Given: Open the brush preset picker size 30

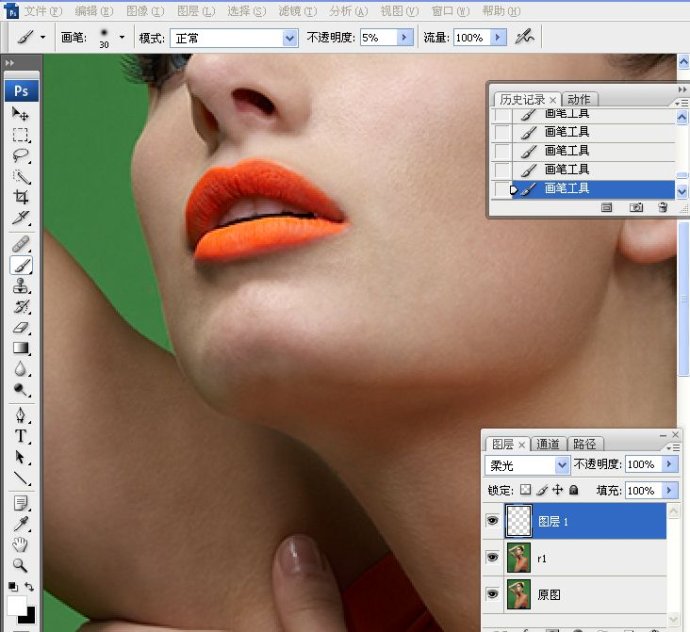Looking at the screenshot, I should [122, 37].
